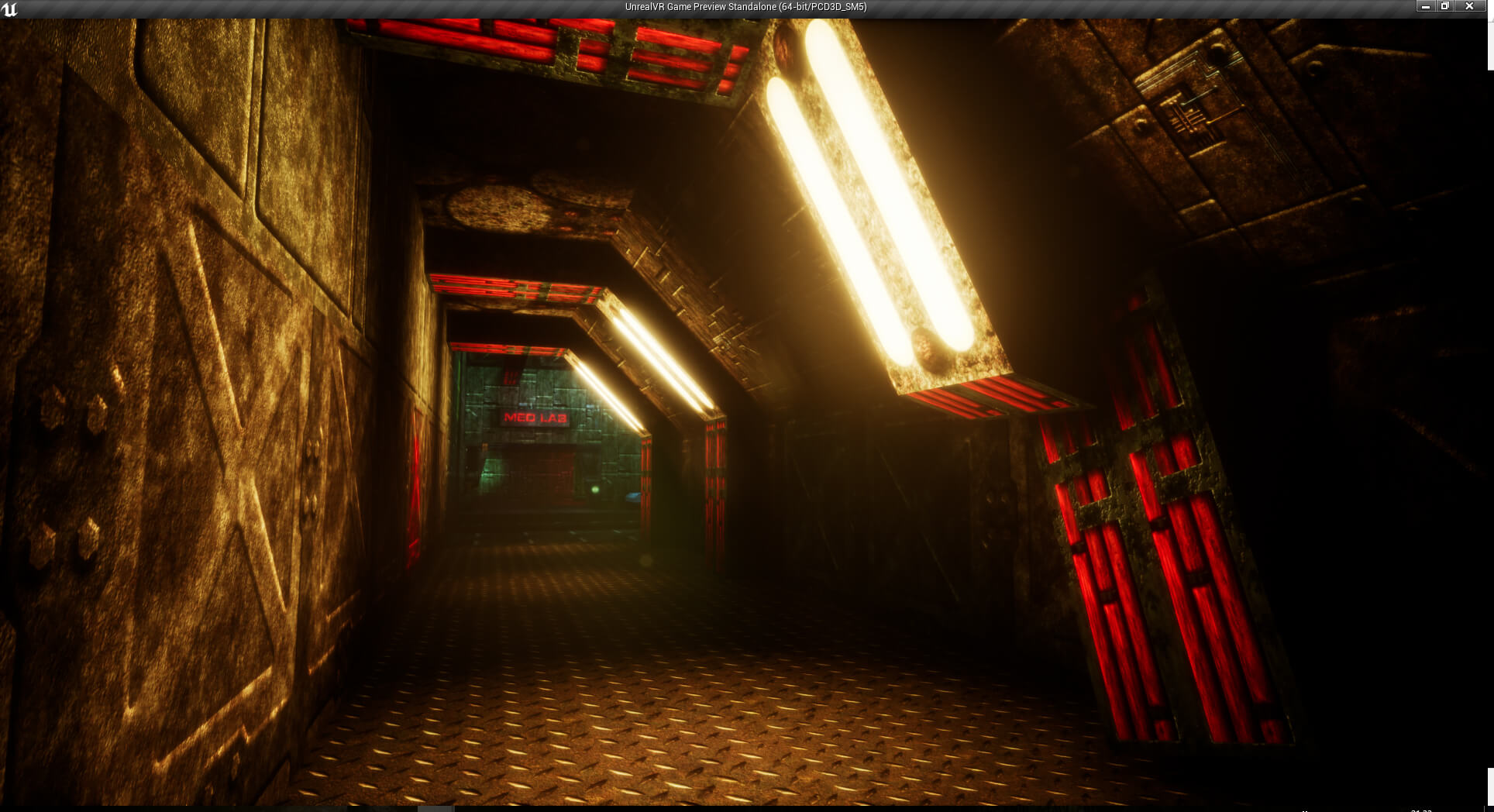Click the red MED LAB sign
The image size is (1494, 812).
(535, 418)
